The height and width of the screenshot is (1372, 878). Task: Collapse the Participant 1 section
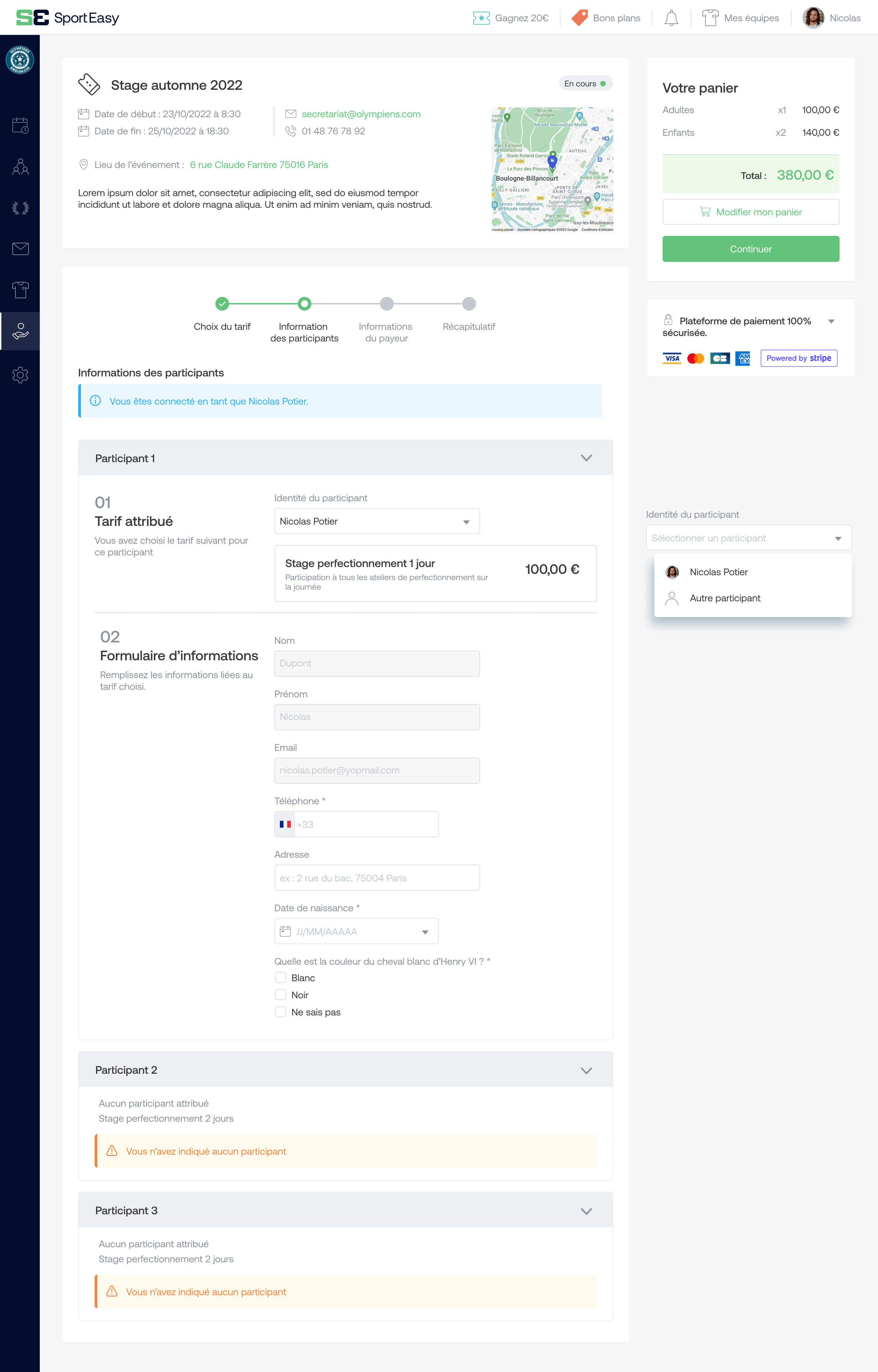point(586,458)
